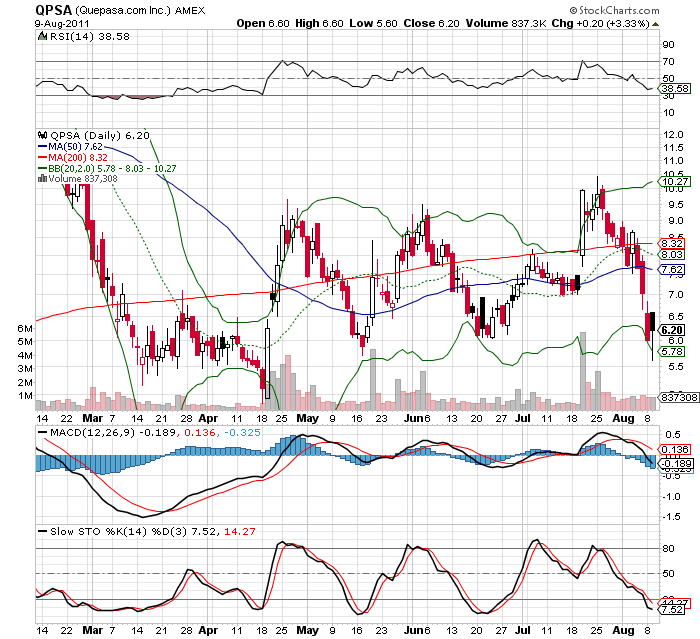Click the 'Apr' label on the bottom date axis
The height and width of the screenshot is (639, 700).
coord(208,631)
